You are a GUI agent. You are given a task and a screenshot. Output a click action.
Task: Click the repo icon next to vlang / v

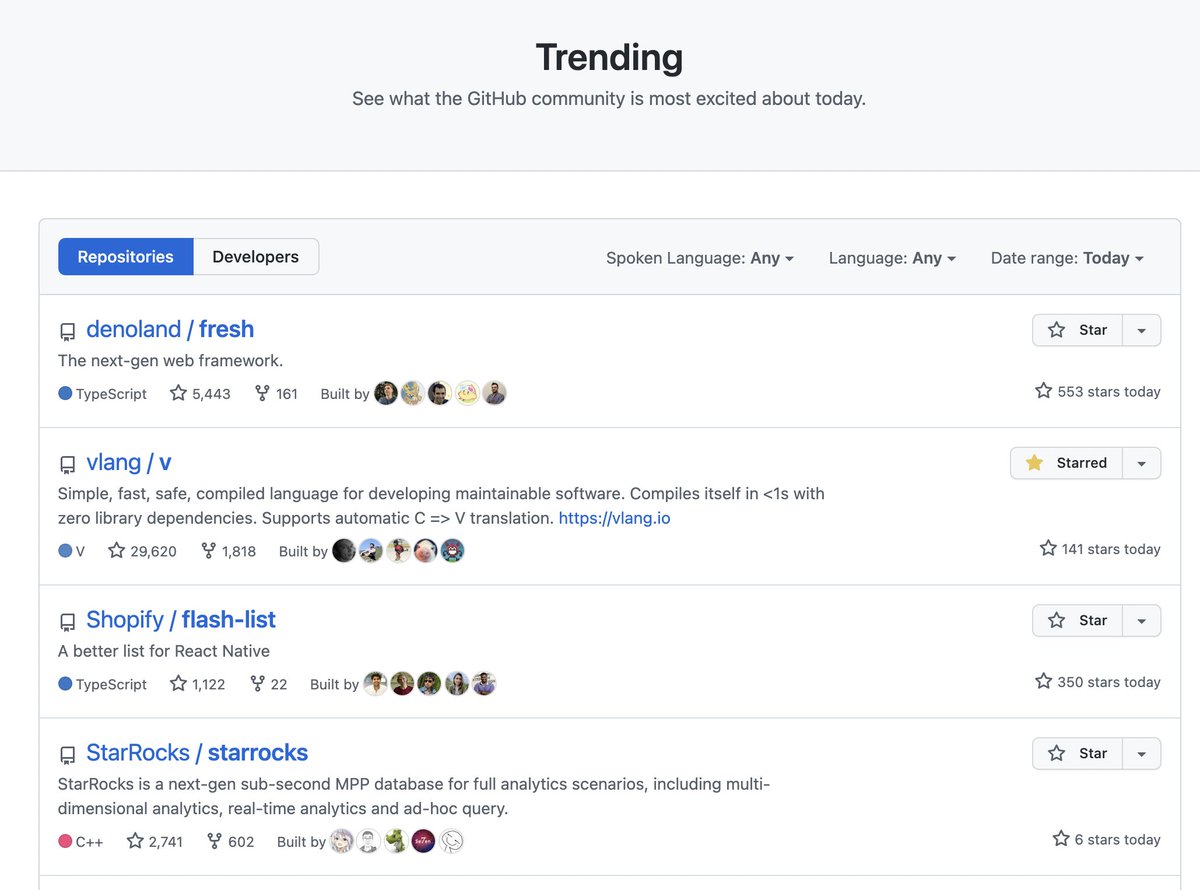pos(67,465)
